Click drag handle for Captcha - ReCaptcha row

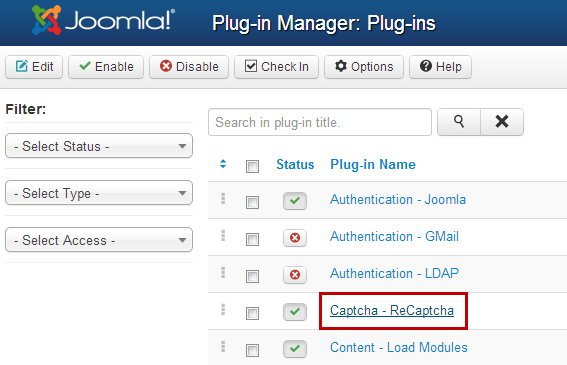[x=223, y=310]
